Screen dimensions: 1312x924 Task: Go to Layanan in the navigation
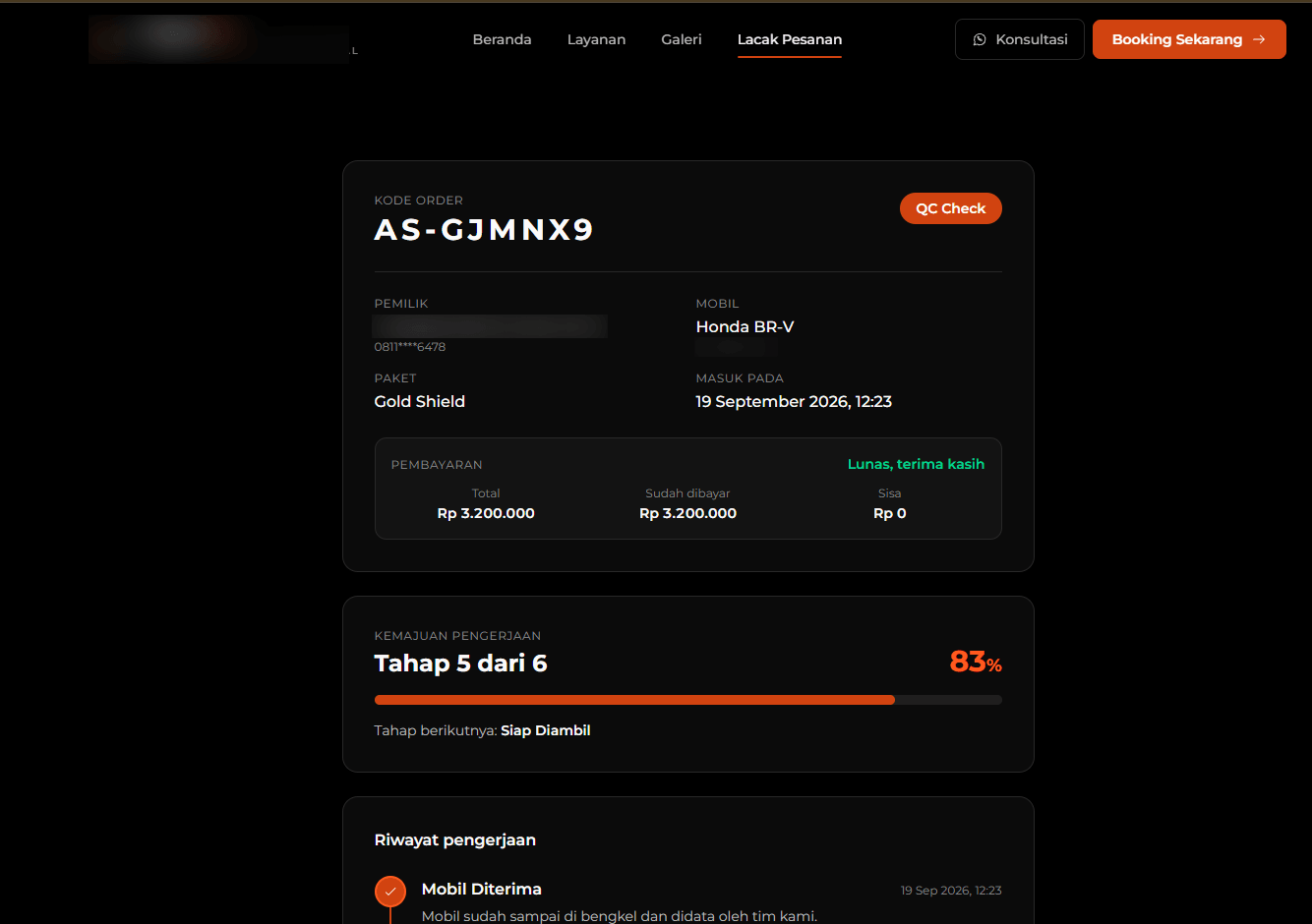[x=596, y=39]
